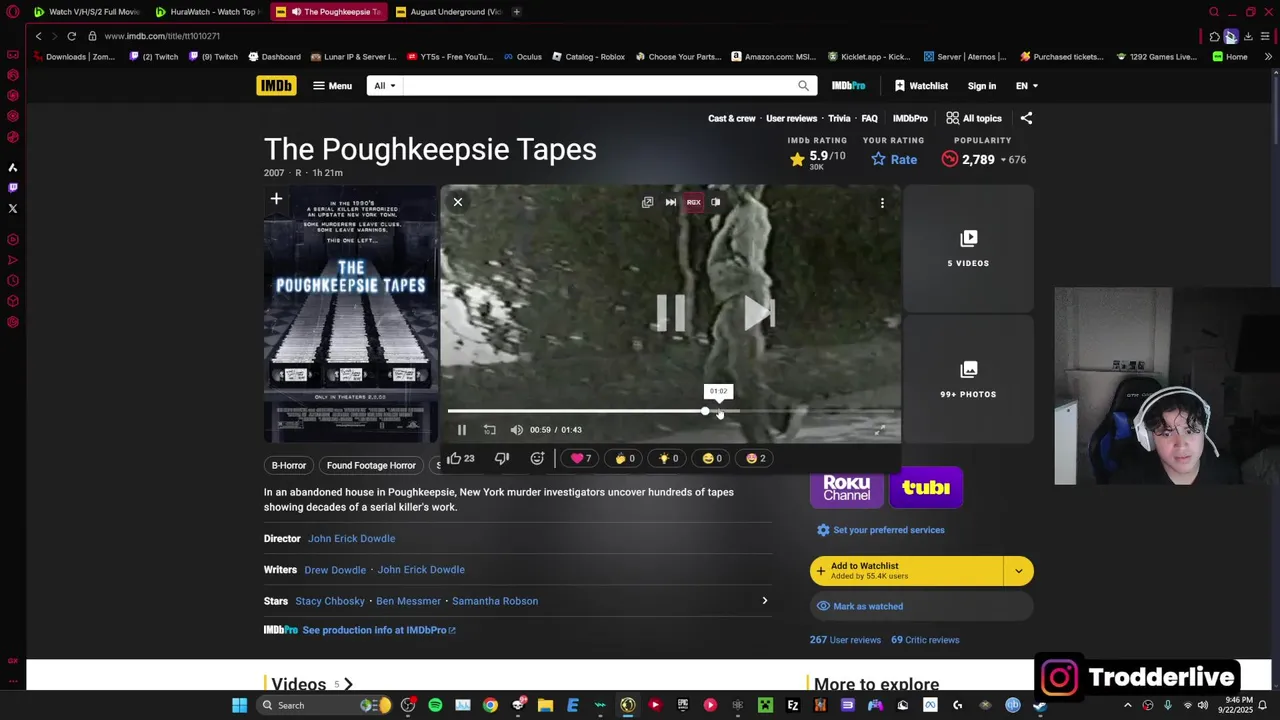Select the B-Horror genre chip
The height and width of the screenshot is (720, 1280).
(289, 465)
